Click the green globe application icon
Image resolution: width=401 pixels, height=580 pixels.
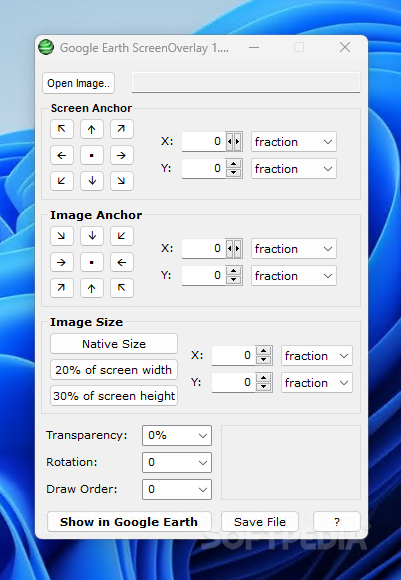tap(46, 47)
